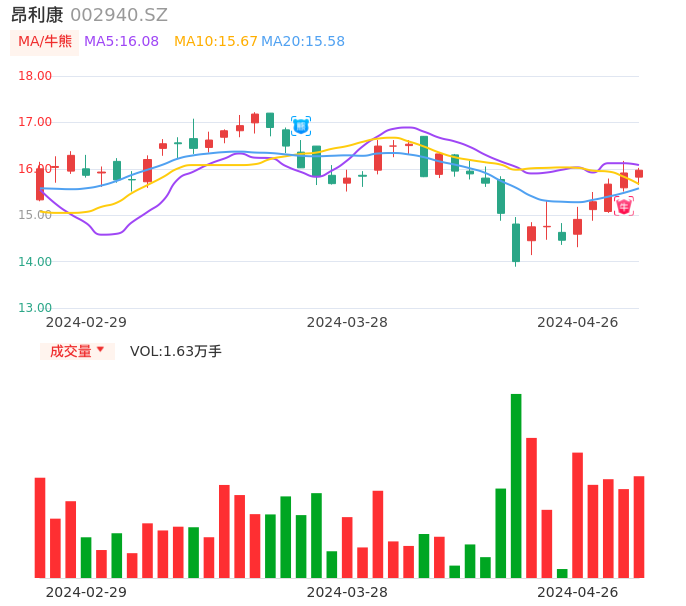Click the stock code 002940.SZ
Image resolution: width=686 pixels, height=606 pixels.
click(x=119, y=15)
